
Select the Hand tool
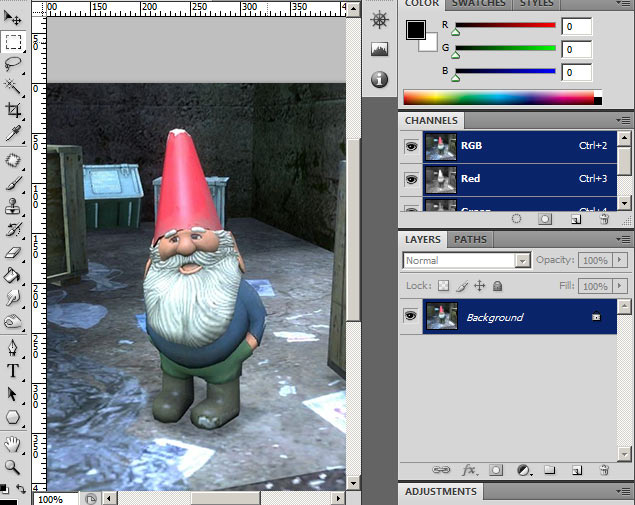coord(13,444)
